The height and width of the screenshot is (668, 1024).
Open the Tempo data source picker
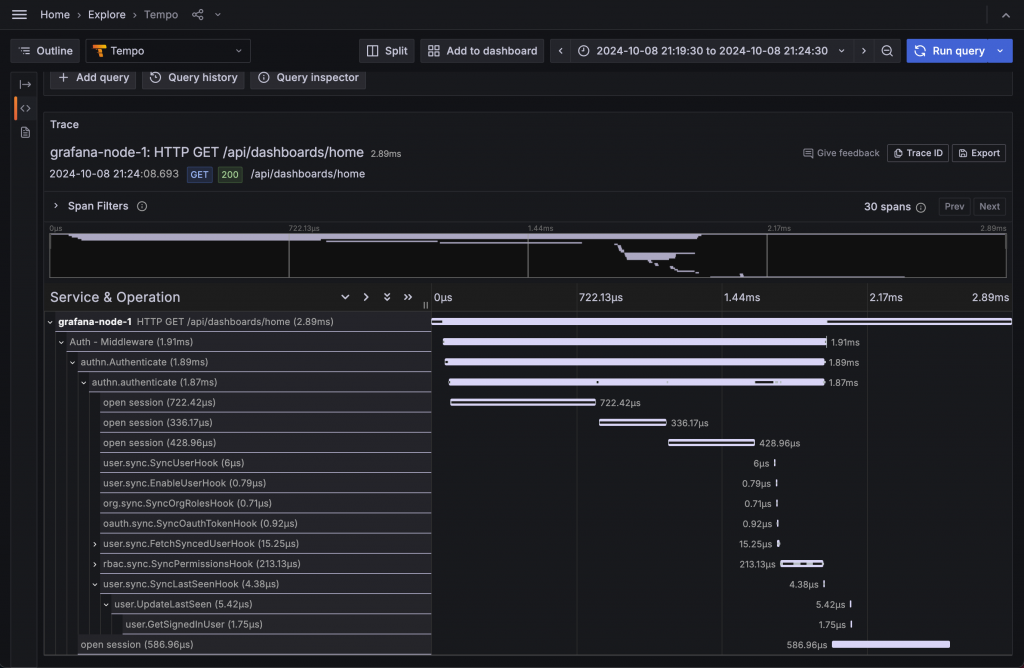[x=168, y=51]
